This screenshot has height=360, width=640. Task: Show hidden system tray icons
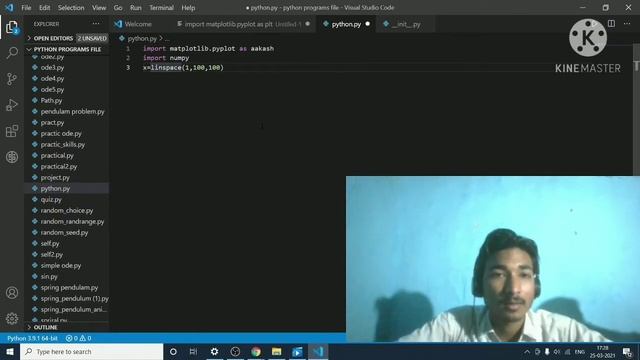coord(527,351)
